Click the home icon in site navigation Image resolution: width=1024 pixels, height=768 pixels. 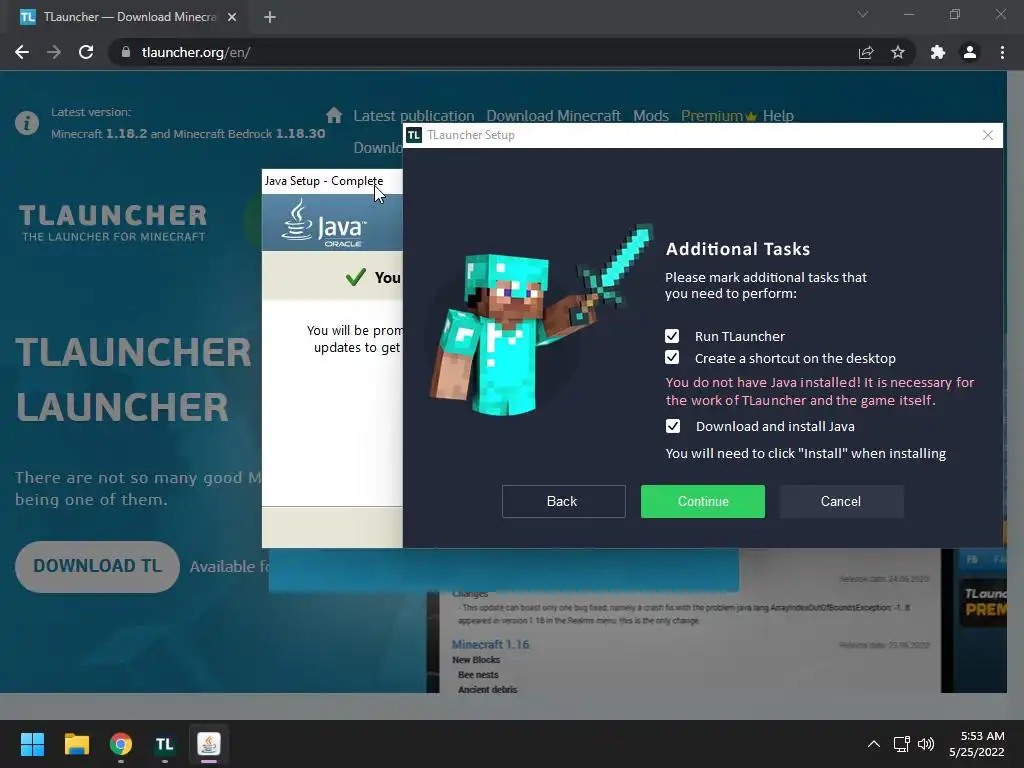[334, 116]
